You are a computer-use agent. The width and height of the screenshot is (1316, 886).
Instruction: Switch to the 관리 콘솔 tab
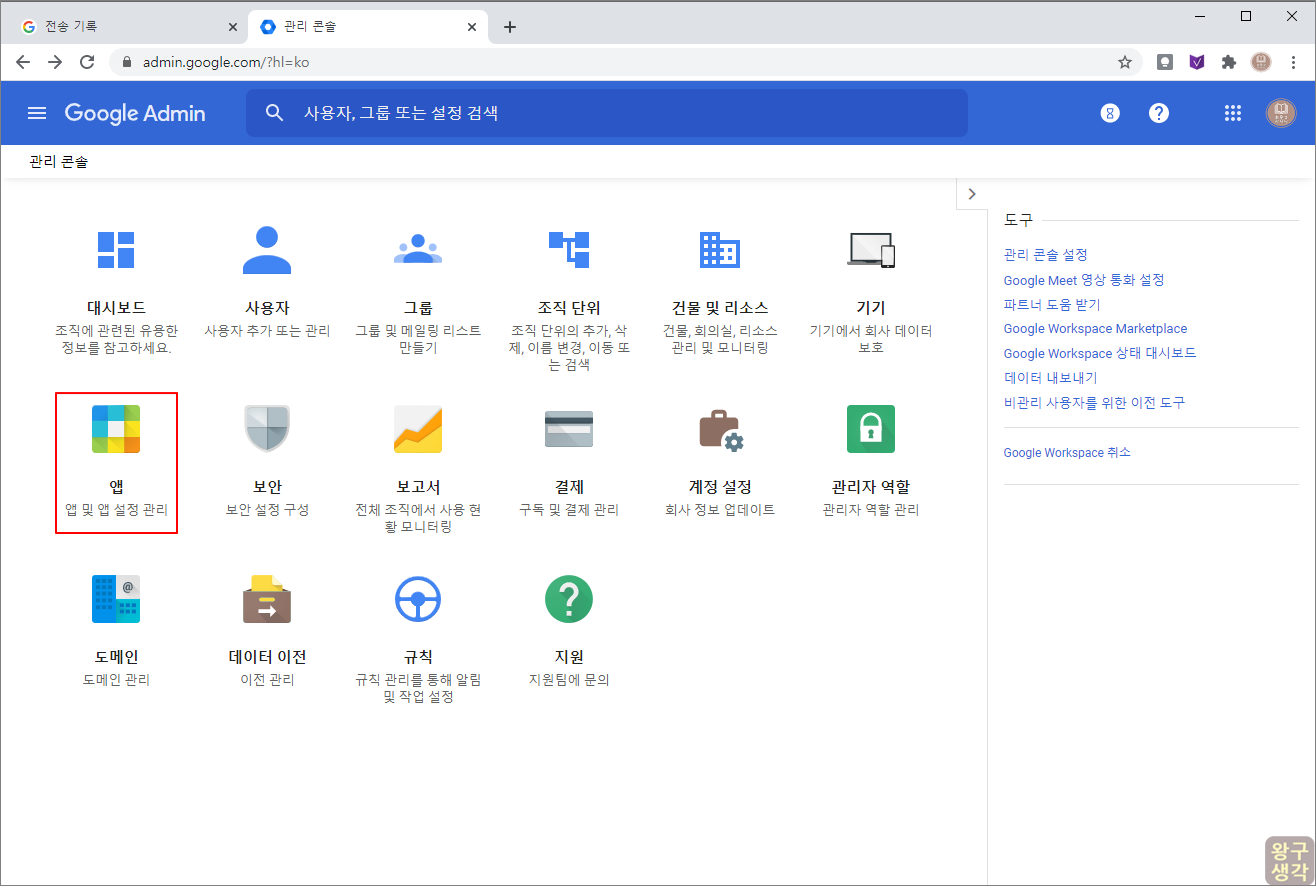[368, 27]
